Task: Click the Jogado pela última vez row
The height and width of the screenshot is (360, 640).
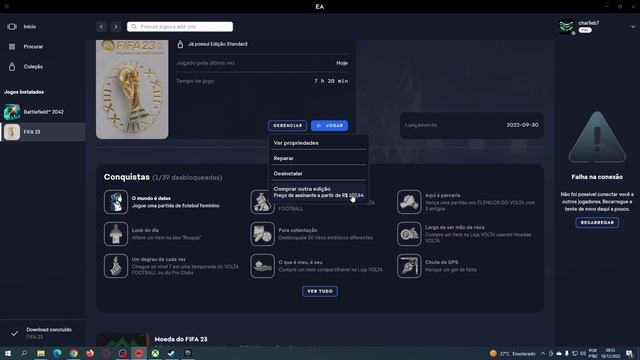Action: pos(262,63)
